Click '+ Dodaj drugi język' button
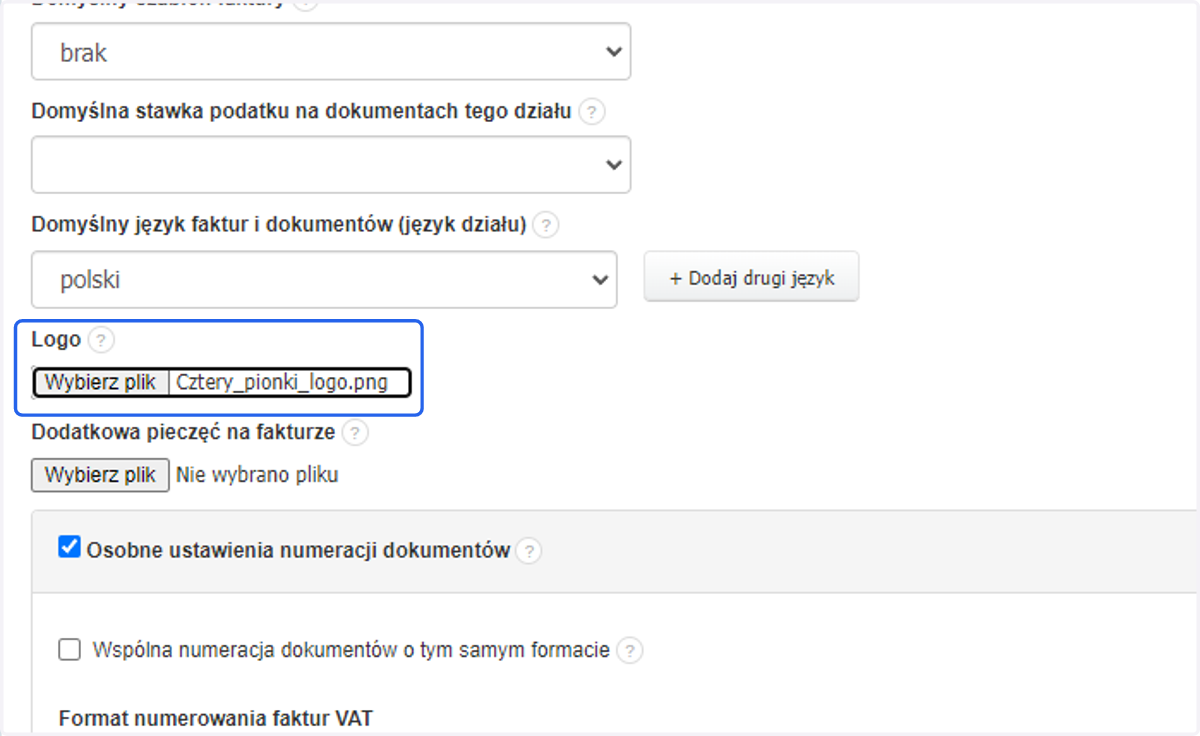The width and height of the screenshot is (1200, 736). [751, 278]
